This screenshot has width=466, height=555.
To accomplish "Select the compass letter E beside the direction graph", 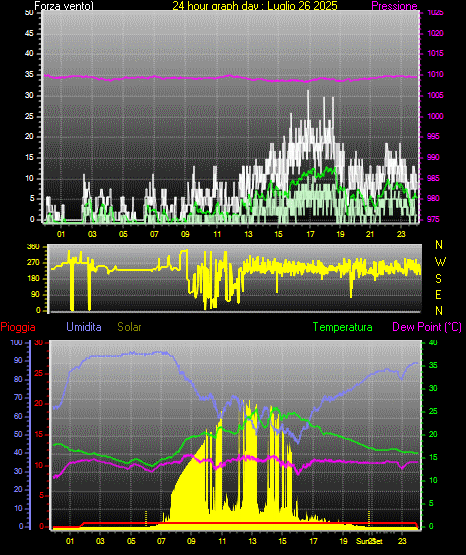I will [438, 295].
